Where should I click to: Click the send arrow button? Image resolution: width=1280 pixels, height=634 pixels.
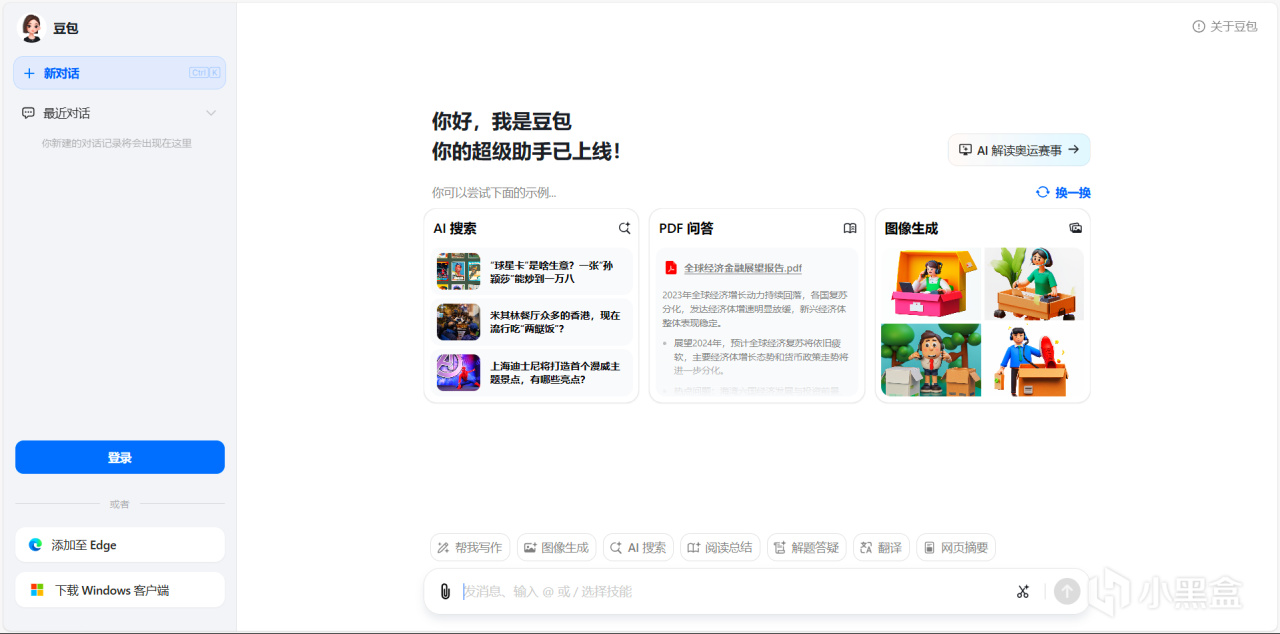pyautogui.click(x=1067, y=591)
